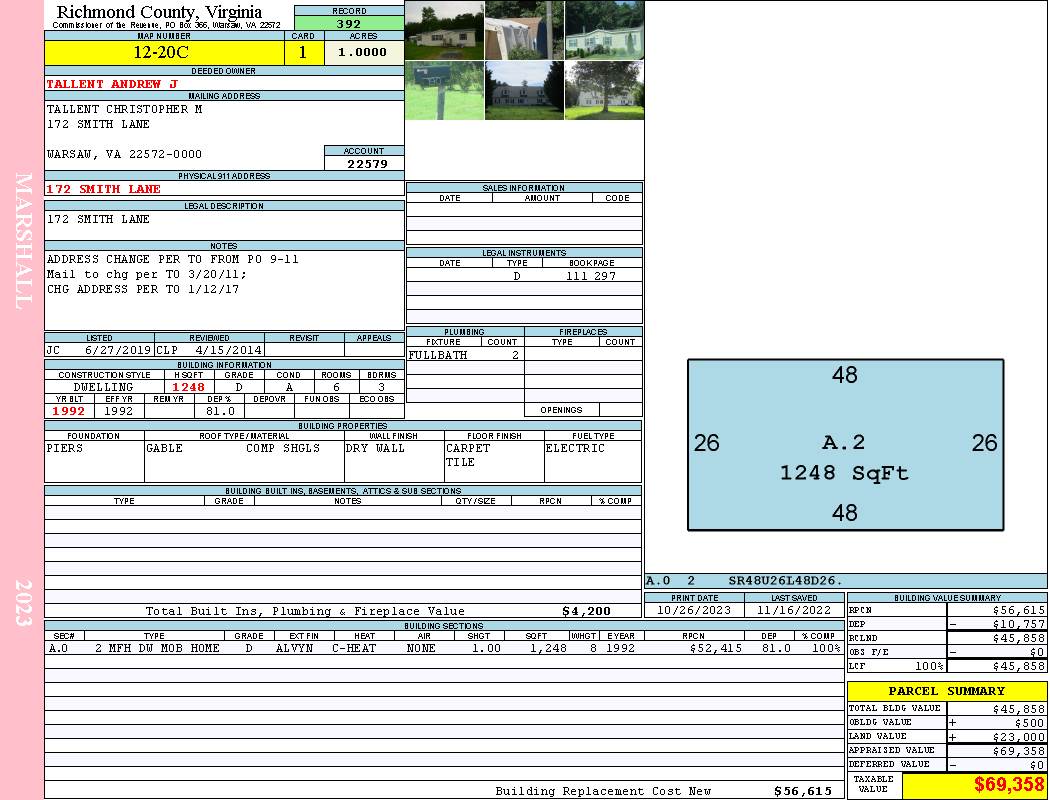Click the yellow Parcel Summary header
The width and height of the screenshot is (1050, 800).
coord(946,691)
